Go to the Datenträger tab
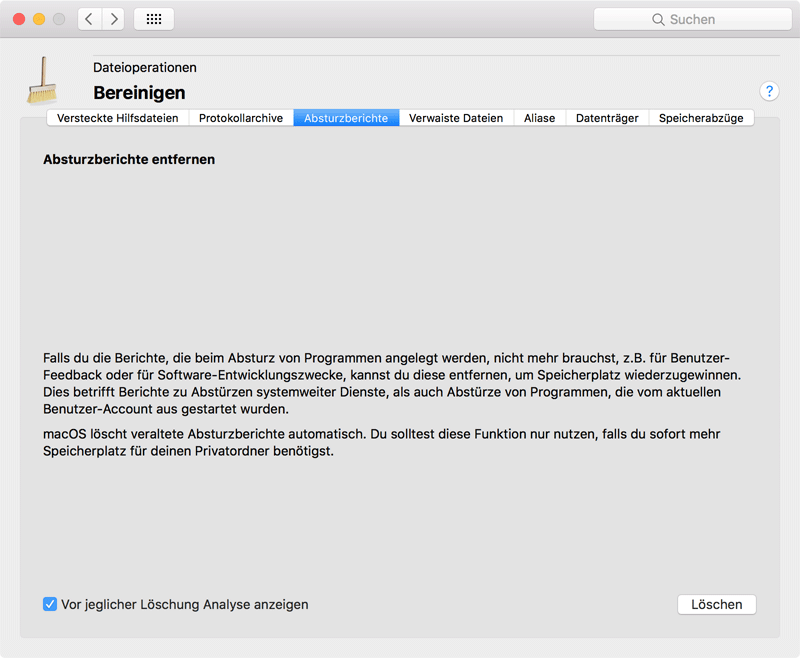Image resolution: width=800 pixels, height=658 pixels. click(607, 118)
